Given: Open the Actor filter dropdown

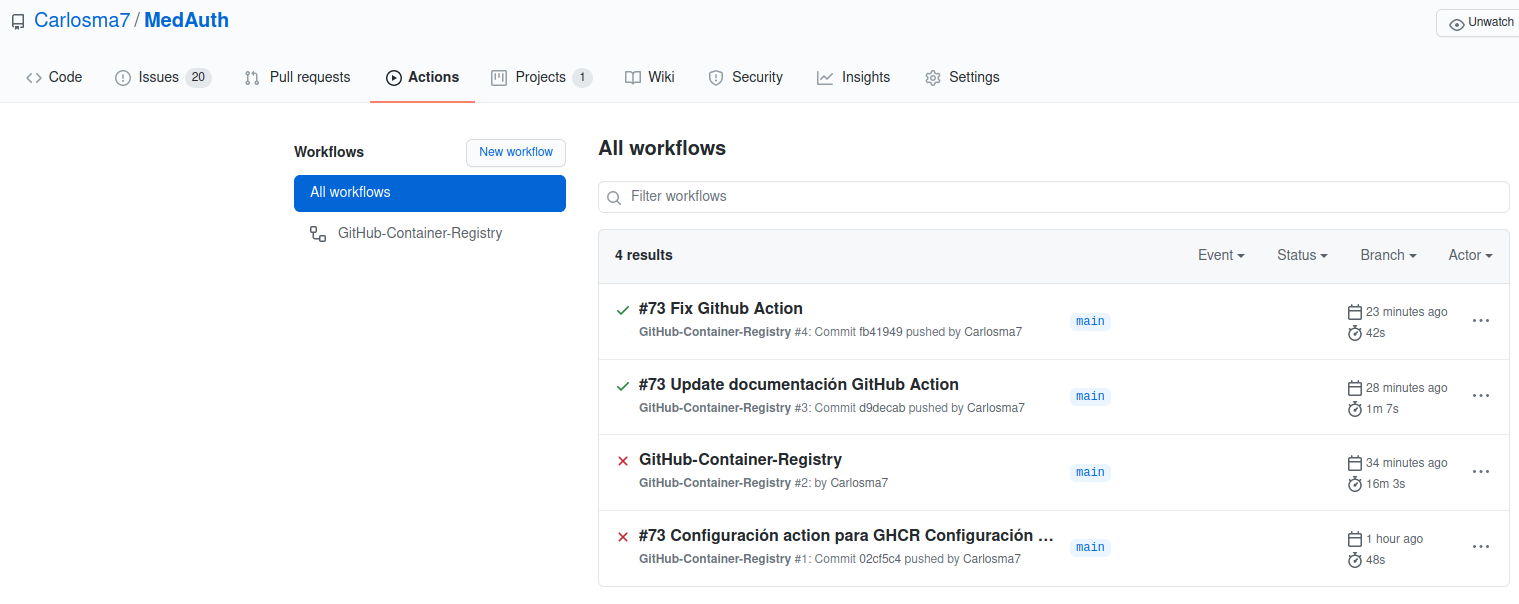Looking at the screenshot, I should (1470, 255).
